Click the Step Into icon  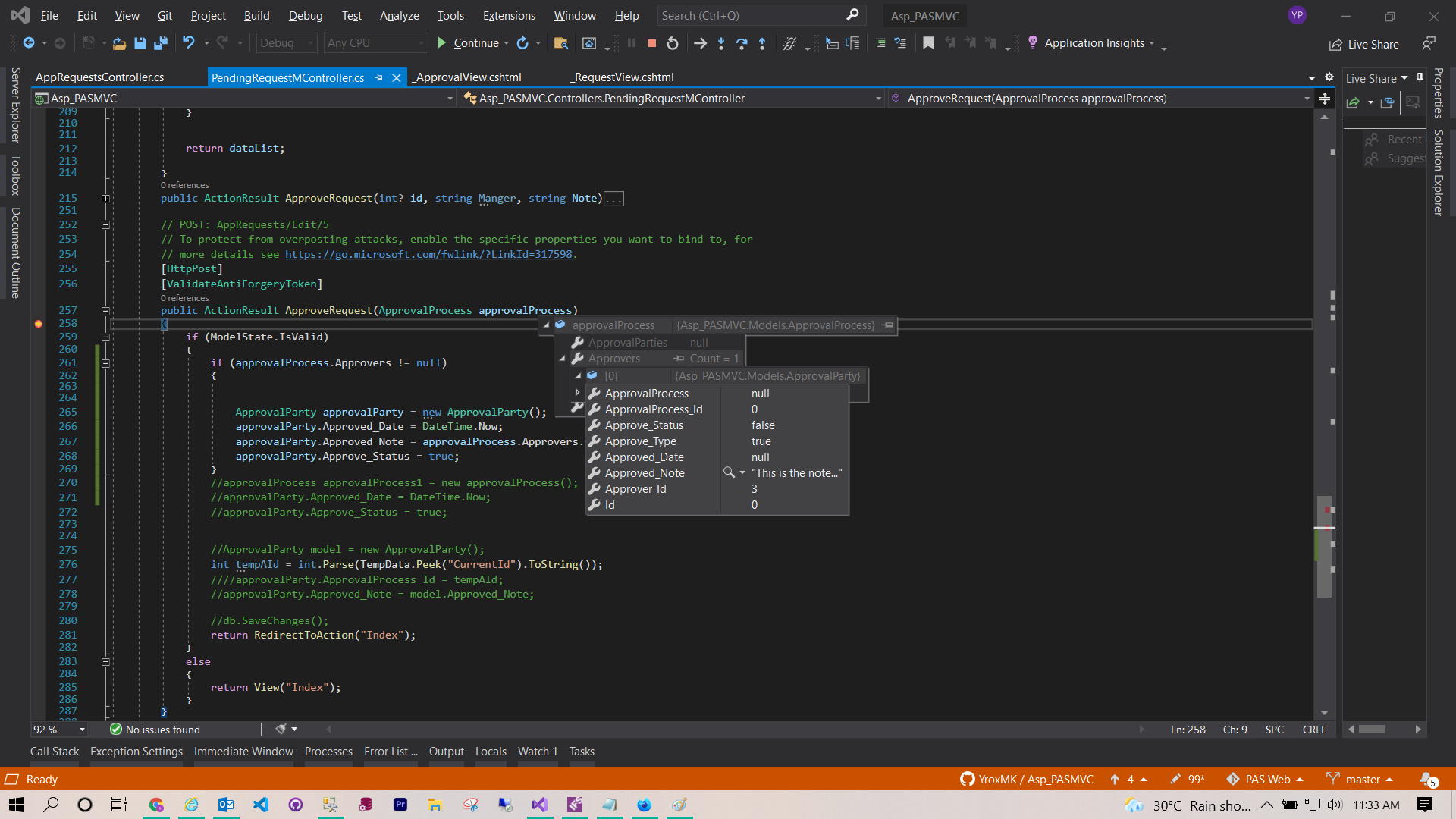721,43
